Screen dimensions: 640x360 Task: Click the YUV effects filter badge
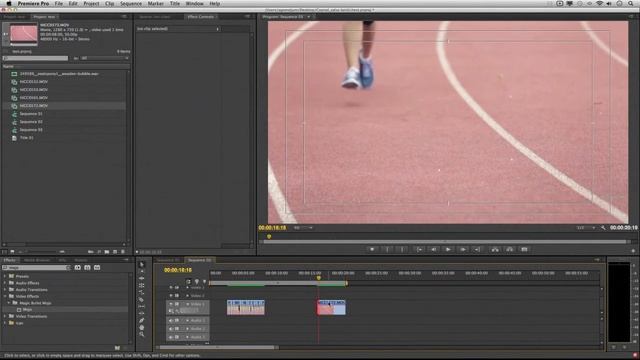97,267
